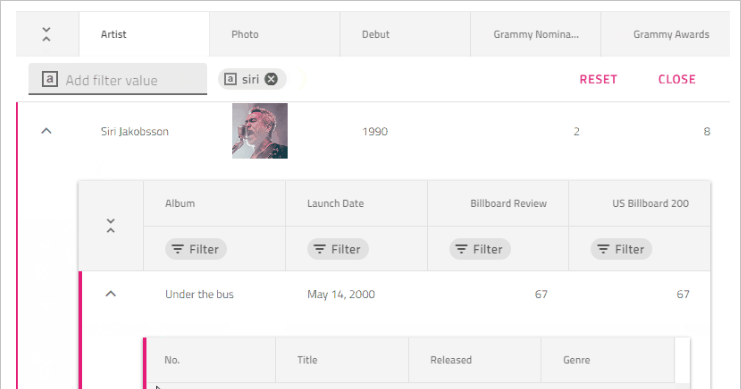Click the condition icon in filter input
This screenshot has width=741, height=389.
50,79
